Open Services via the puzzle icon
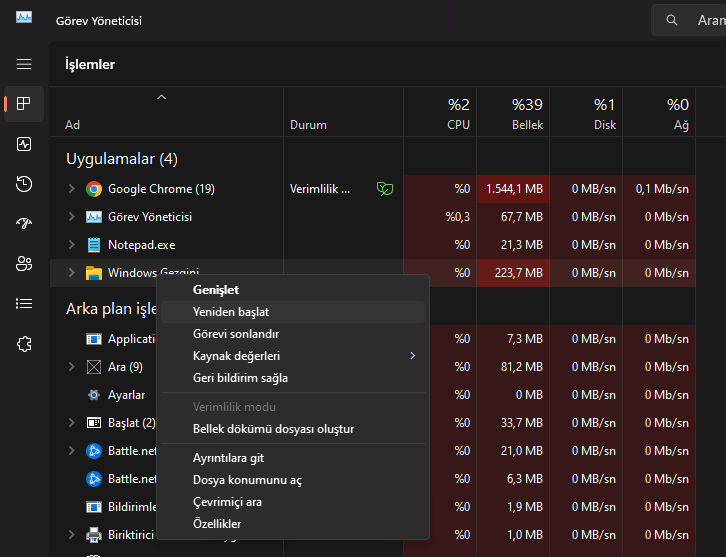This screenshot has width=726, height=557. (x=24, y=344)
